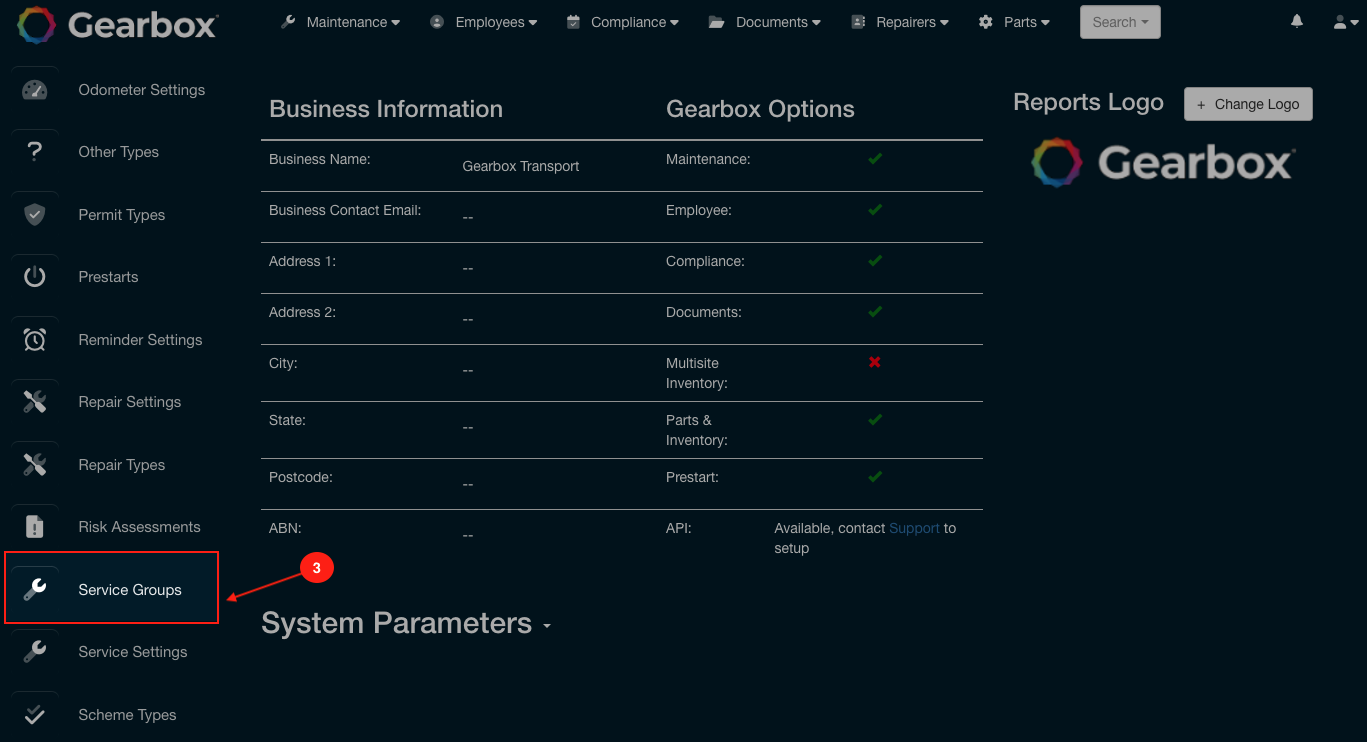Click the Business Contact Email label
Viewport: 1367px width, 742px height.
tap(345, 210)
